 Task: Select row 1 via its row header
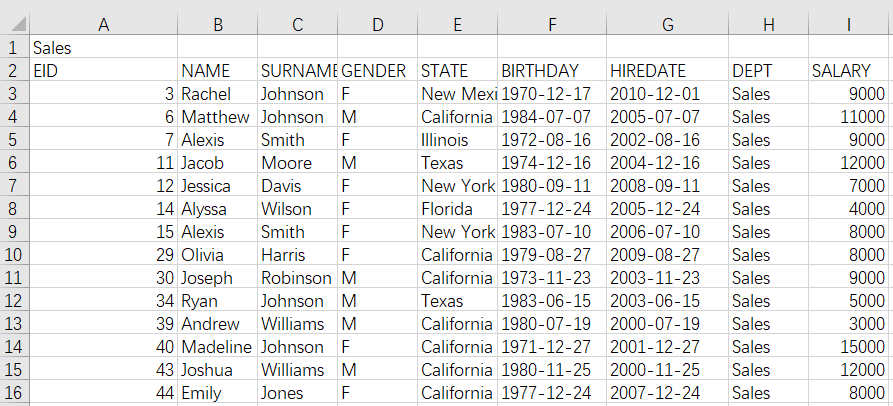pos(14,47)
